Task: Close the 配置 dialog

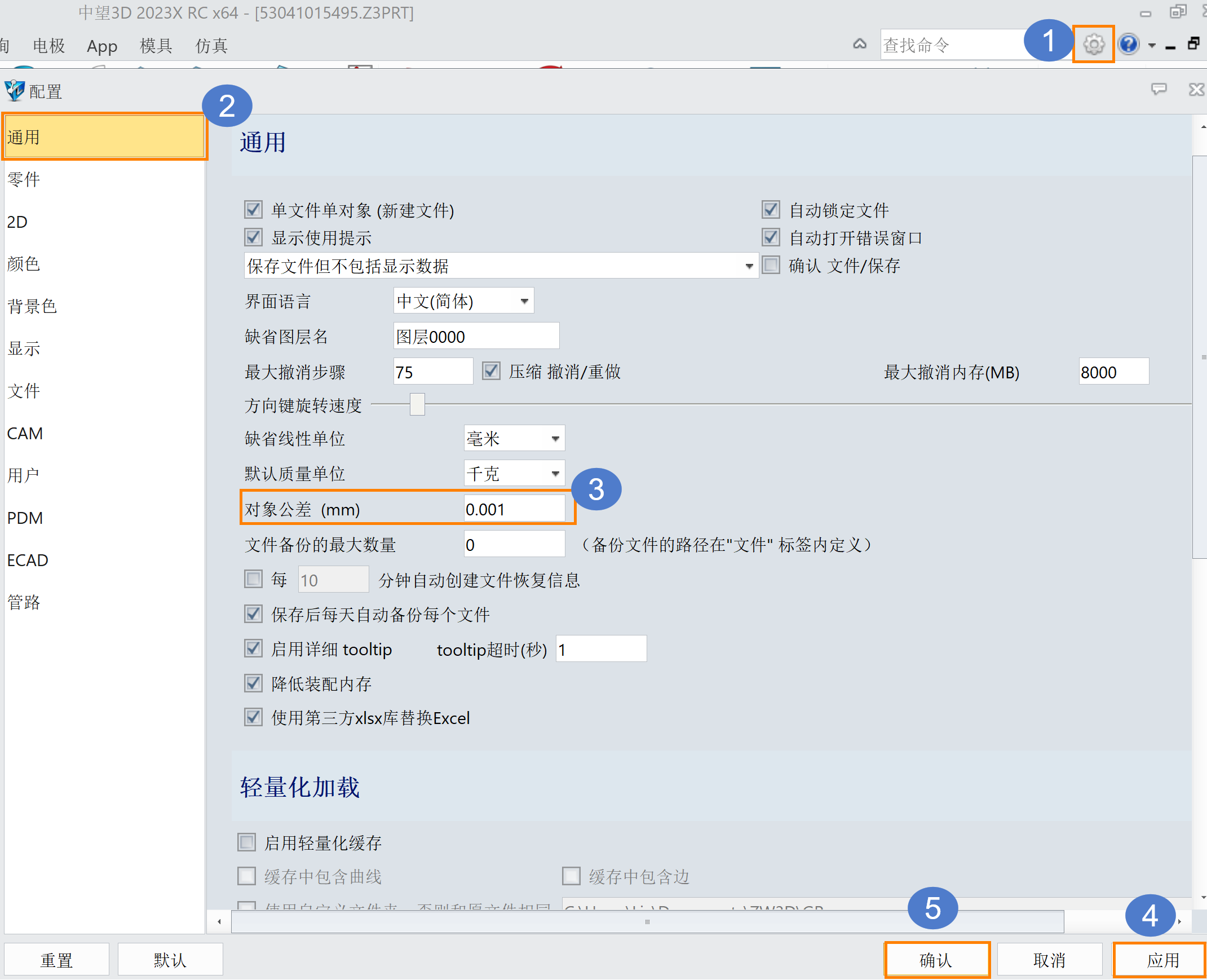Action: [x=1196, y=89]
